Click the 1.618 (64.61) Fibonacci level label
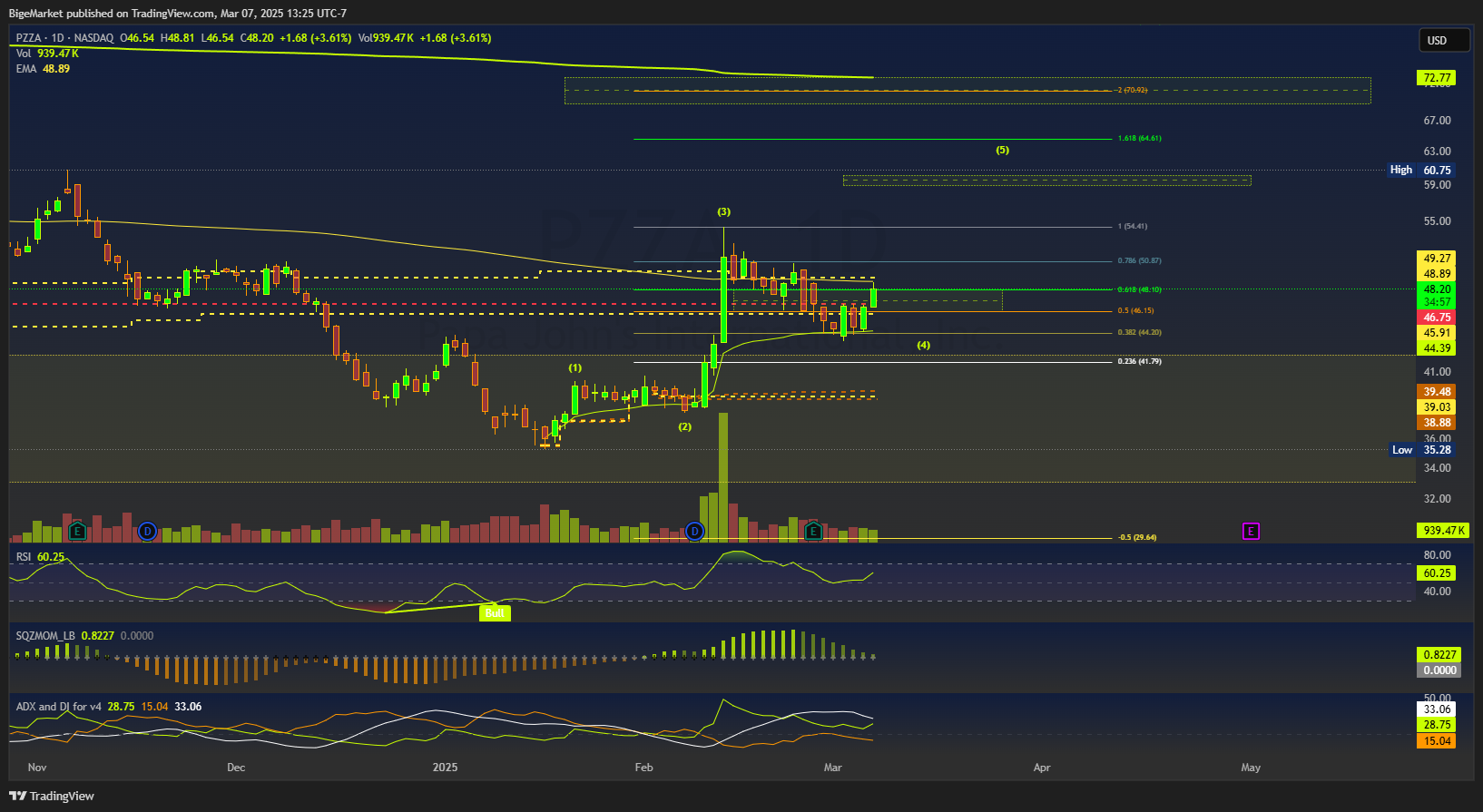 pos(1140,139)
